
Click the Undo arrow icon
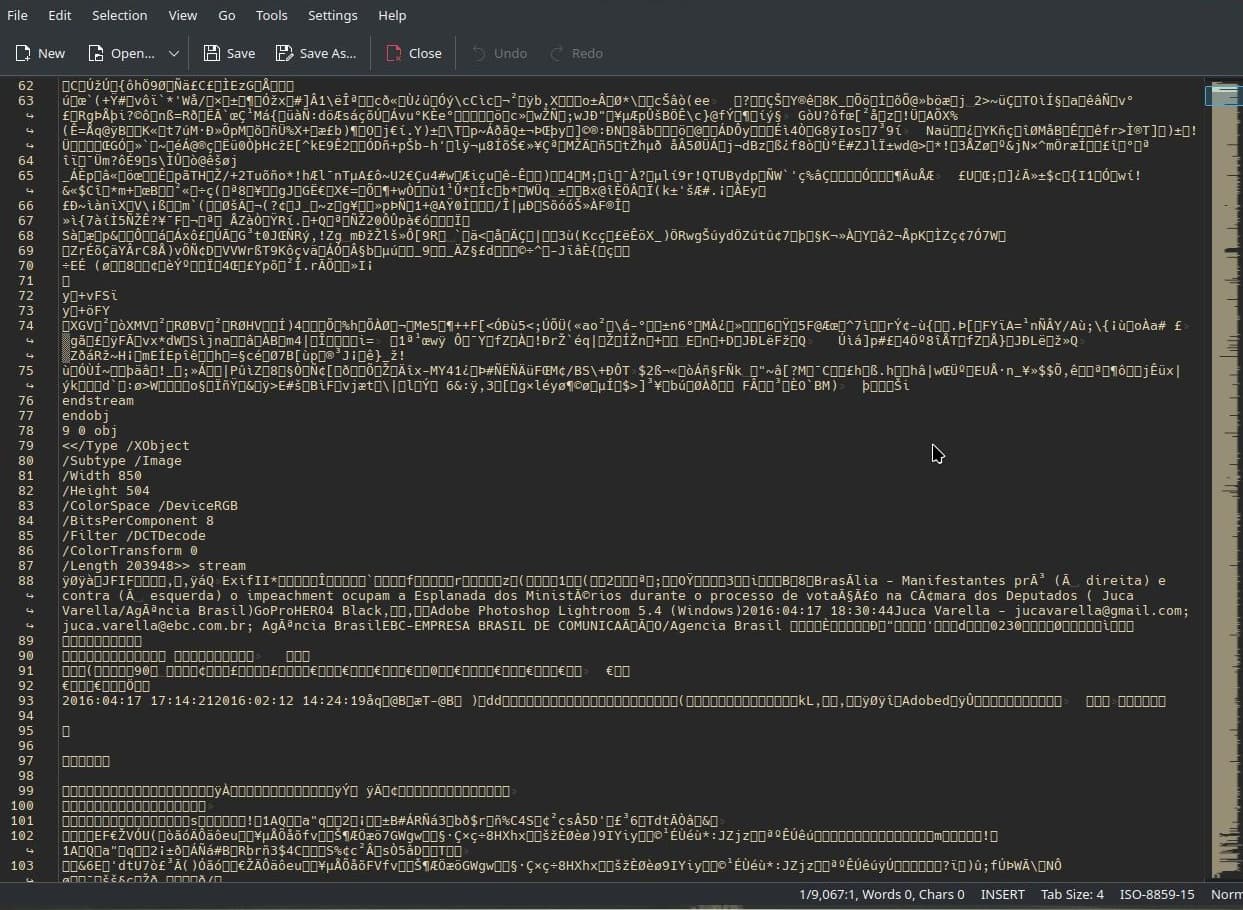pyautogui.click(x=479, y=53)
